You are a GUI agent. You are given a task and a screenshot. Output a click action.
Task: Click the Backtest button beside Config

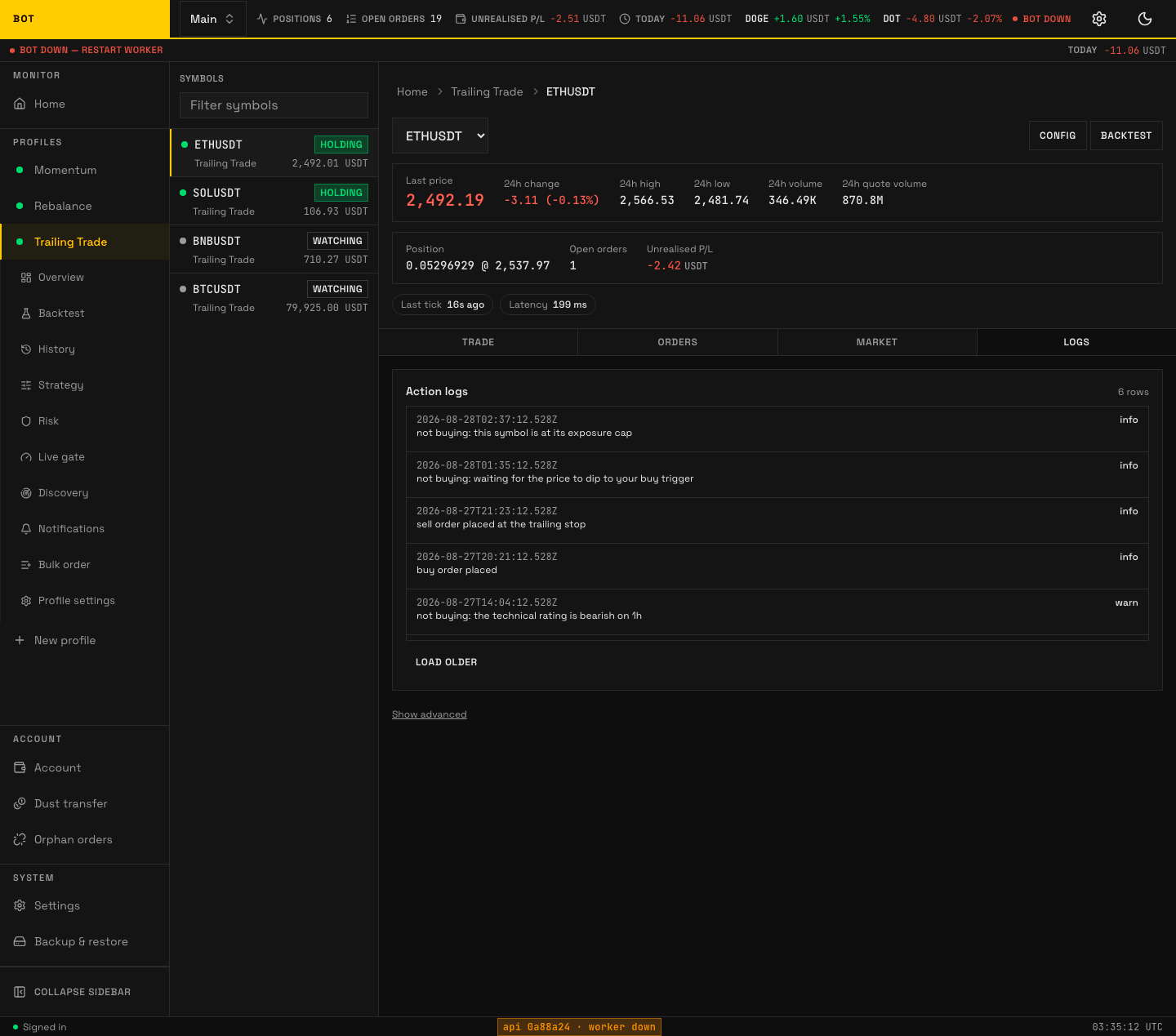click(x=1126, y=136)
